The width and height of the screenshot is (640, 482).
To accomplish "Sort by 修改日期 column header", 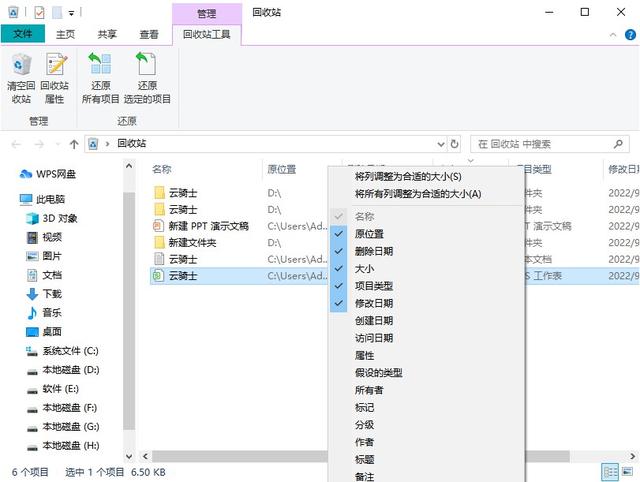I will (622, 169).
